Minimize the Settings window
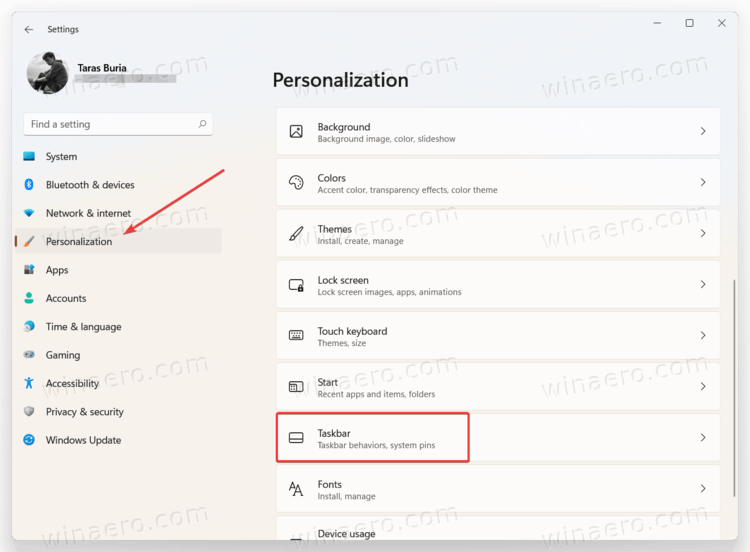This screenshot has height=552, width=750. [x=657, y=23]
